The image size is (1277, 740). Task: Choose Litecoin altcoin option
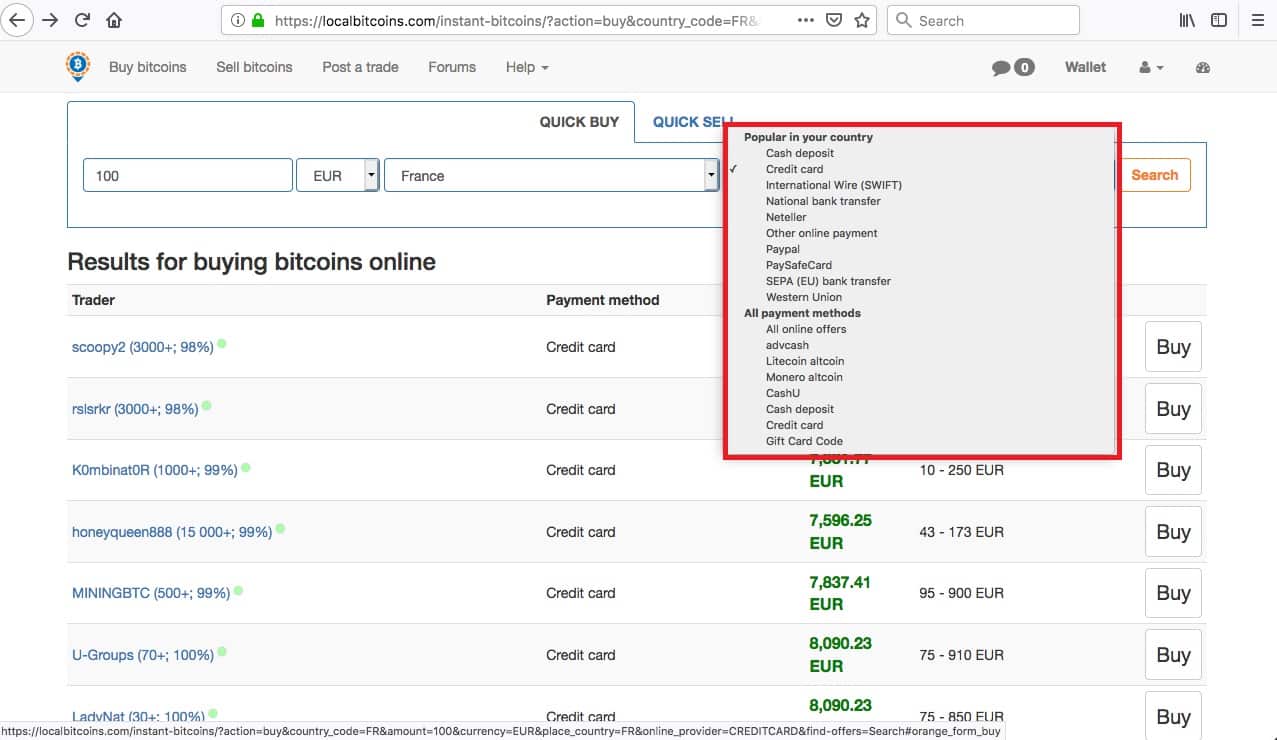tap(805, 361)
